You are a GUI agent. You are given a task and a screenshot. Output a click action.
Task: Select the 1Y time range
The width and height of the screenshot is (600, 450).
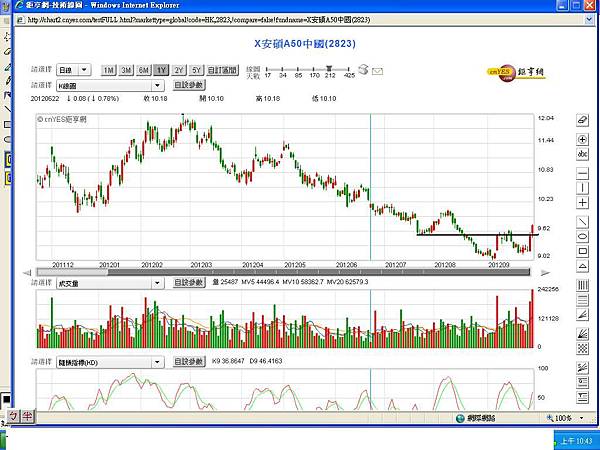click(x=161, y=70)
